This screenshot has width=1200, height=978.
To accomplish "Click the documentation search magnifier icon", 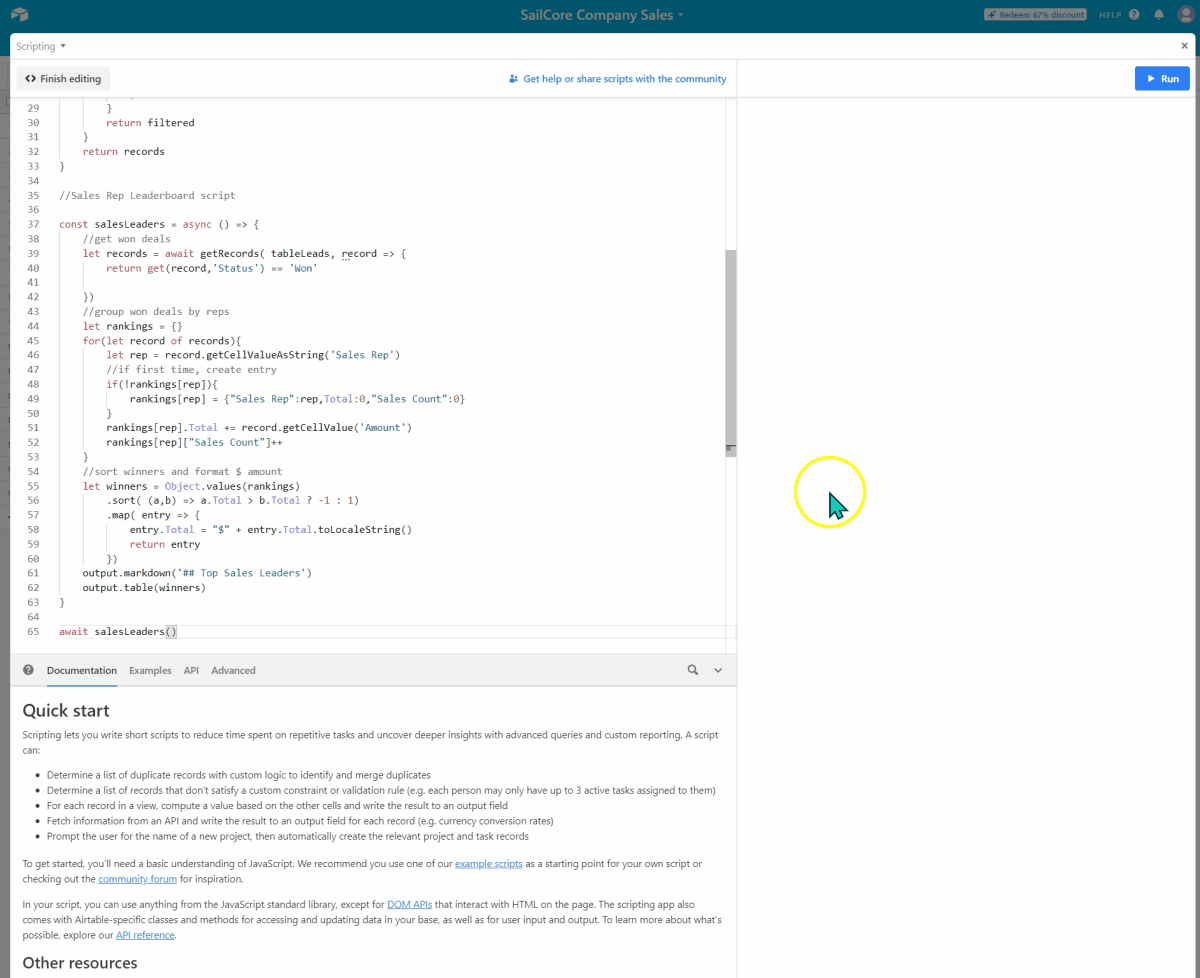I will coord(693,670).
